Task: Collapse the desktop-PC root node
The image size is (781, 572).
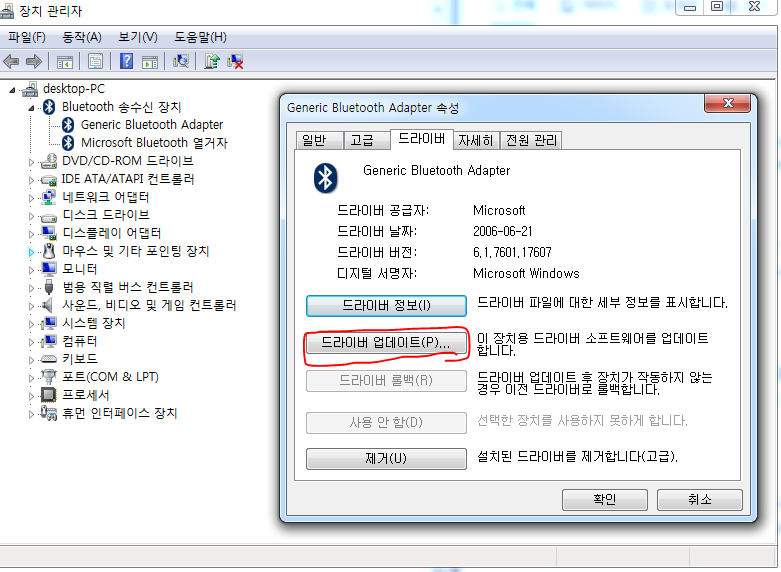Action: pos(12,90)
